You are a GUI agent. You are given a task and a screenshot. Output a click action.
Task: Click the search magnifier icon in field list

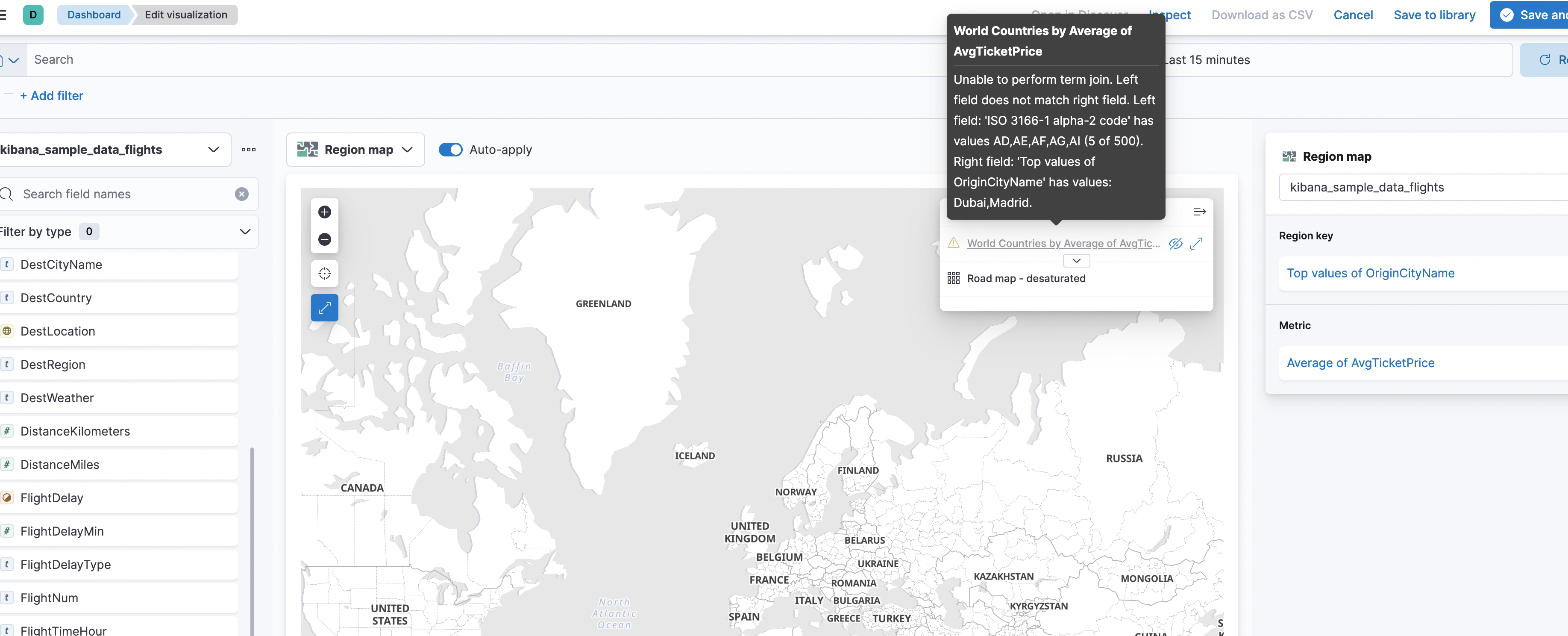pos(7,194)
